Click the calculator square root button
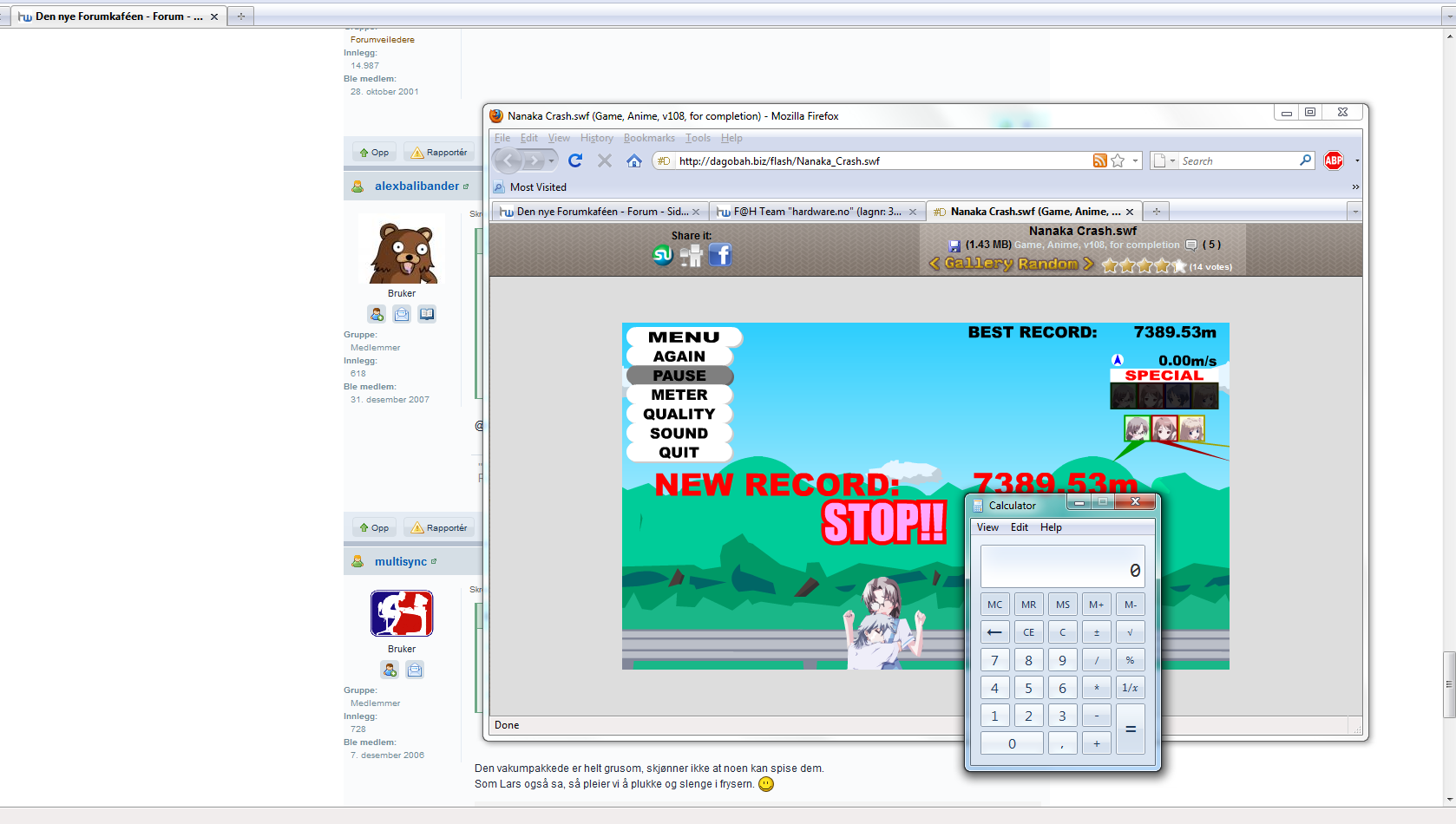Image resolution: width=1456 pixels, height=824 pixels. click(x=1130, y=632)
